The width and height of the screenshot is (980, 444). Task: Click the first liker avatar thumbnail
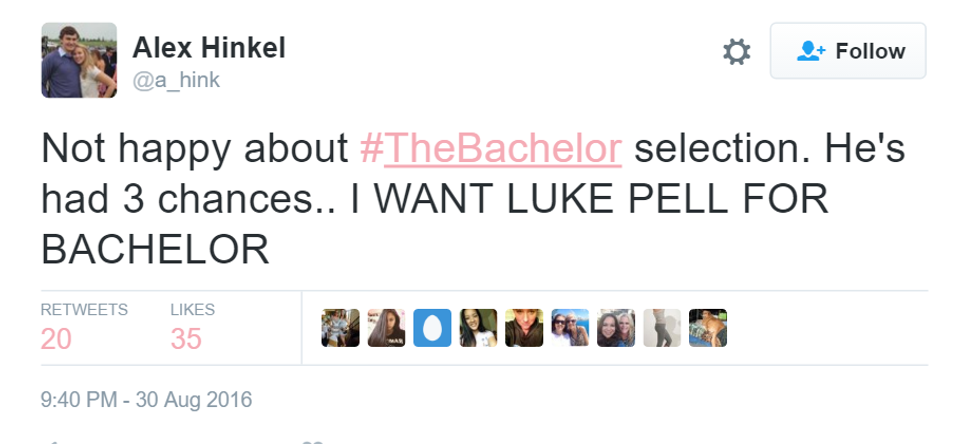click(x=340, y=328)
